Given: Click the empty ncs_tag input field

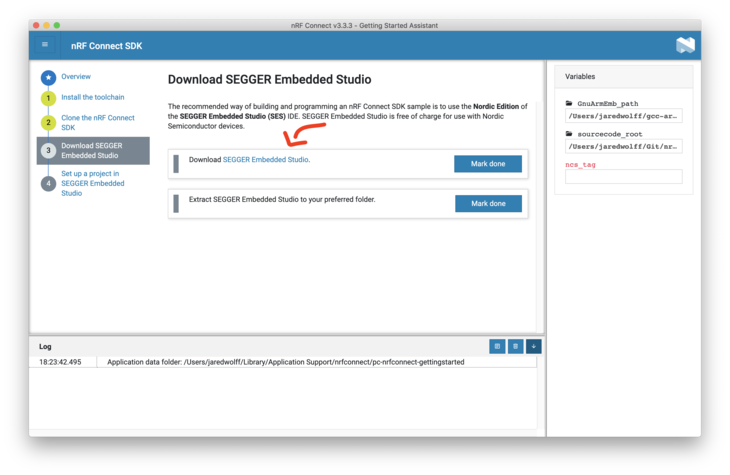Looking at the screenshot, I should click(623, 177).
